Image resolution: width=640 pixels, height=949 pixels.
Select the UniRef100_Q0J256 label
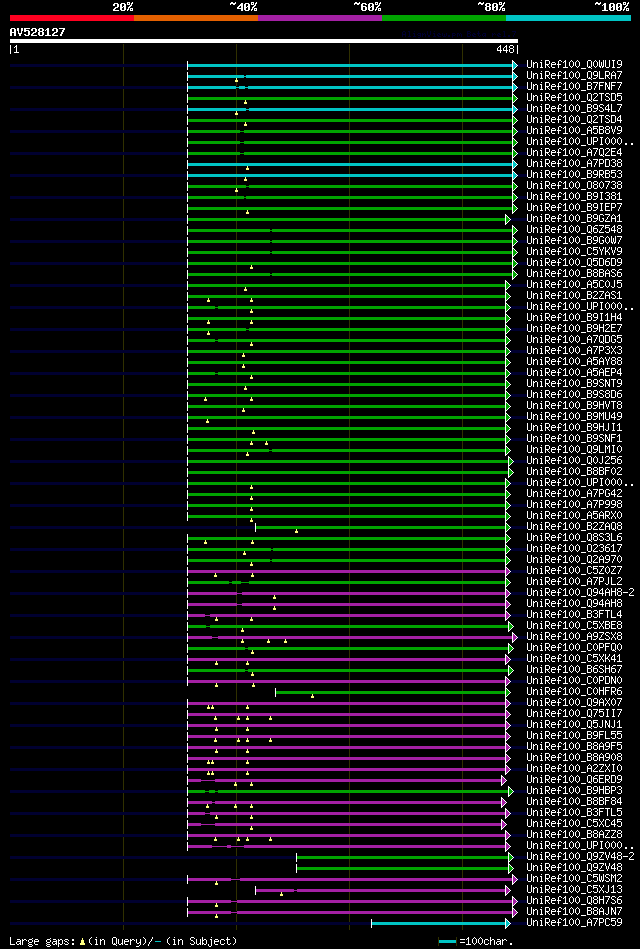[x=575, y=461]
